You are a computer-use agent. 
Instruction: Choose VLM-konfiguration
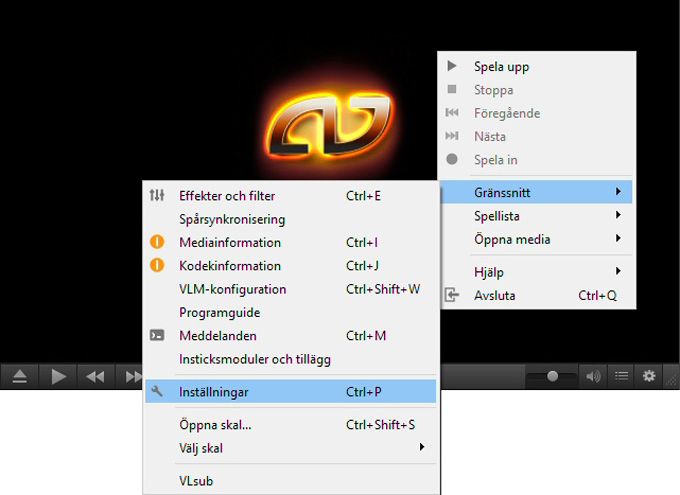point(291,289)
